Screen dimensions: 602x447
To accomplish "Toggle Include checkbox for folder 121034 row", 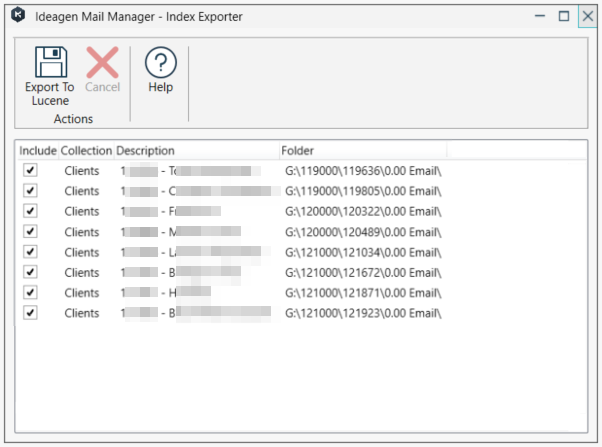I will [30, 252].
